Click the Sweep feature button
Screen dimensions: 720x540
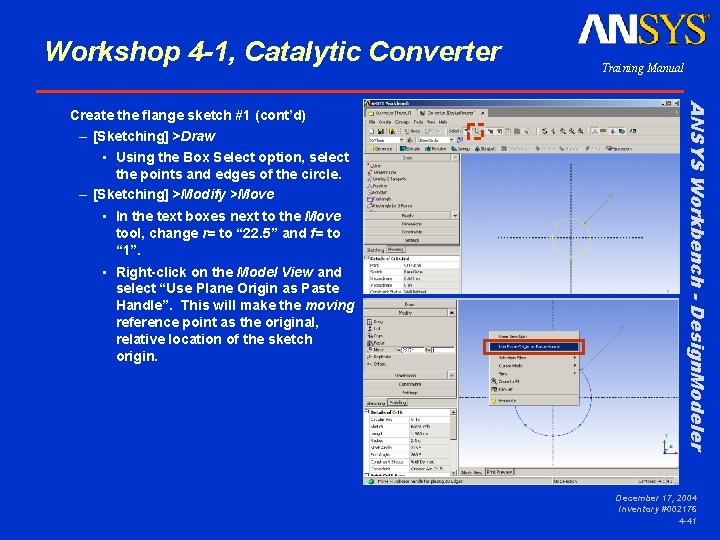point(461,149)
